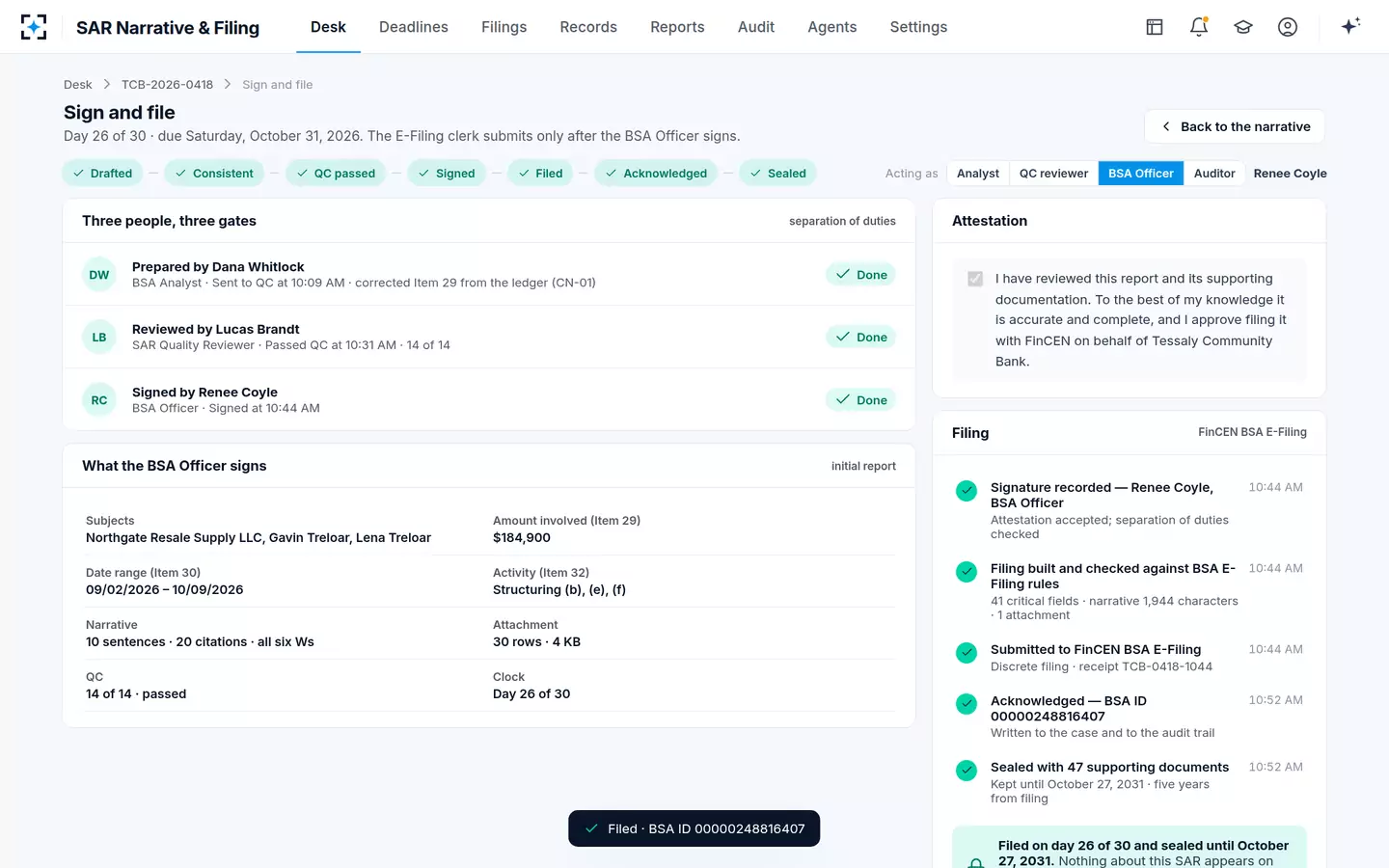The height and width of the screenshot is (868, 1389).
Task: Open the Deadlines tab
Action: 414,27
